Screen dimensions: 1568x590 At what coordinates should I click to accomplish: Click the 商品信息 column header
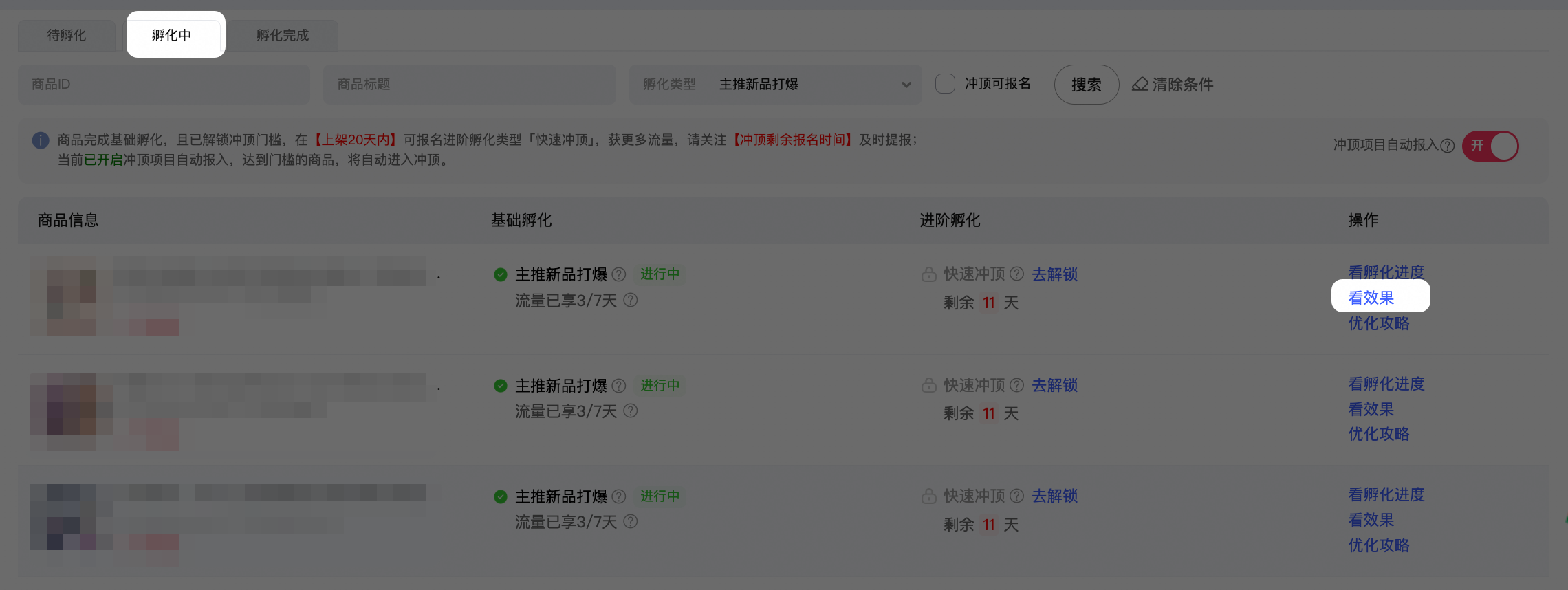(68, 220)
